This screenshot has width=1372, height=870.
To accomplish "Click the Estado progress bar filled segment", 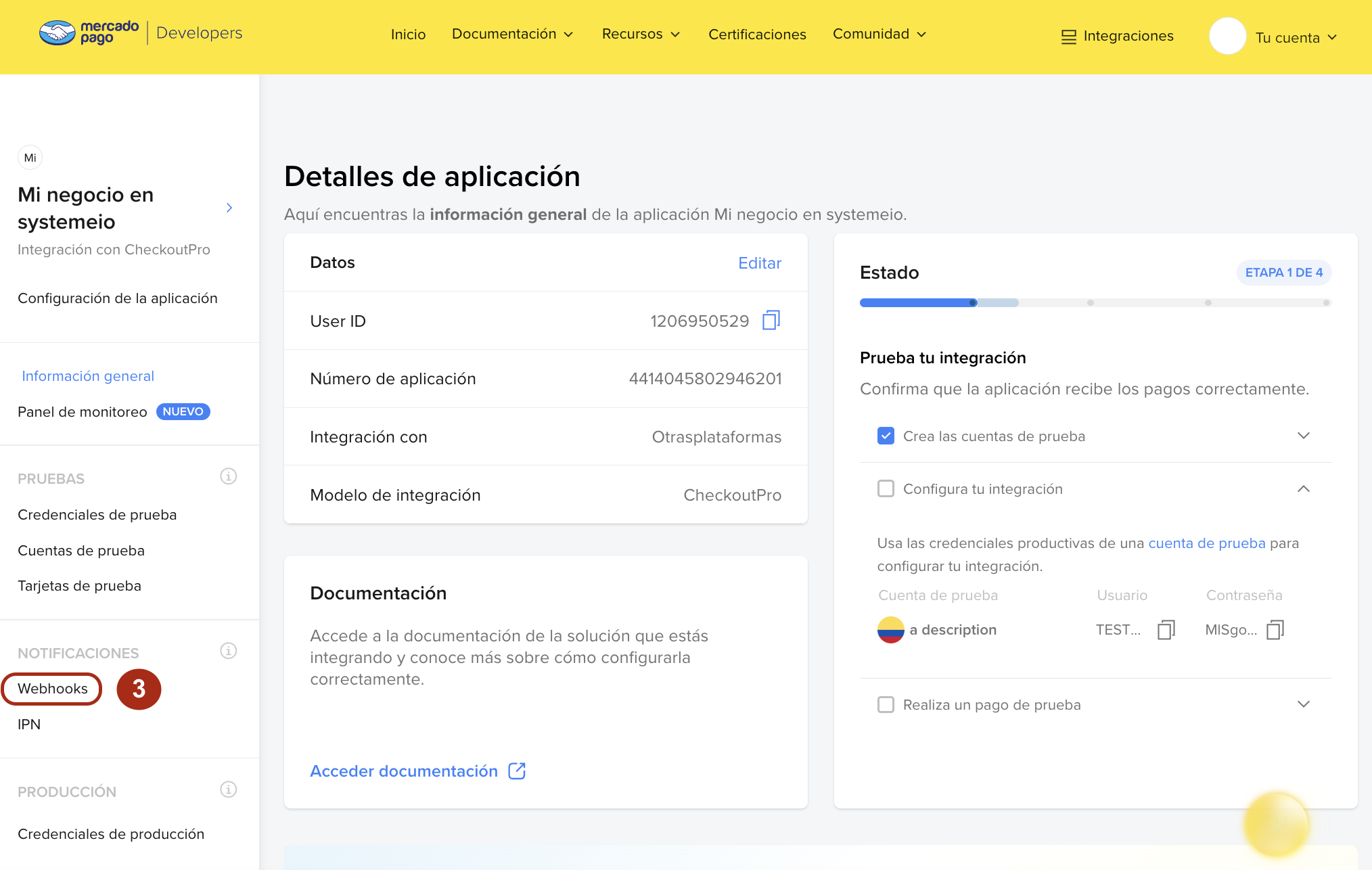I will click(918, 302).
